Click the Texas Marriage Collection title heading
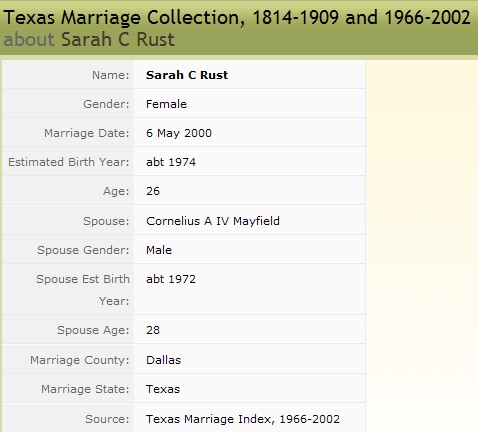Image resolution: width=478 pixels, height=432 pixels. pyautogui.click(x=237, y=17)
